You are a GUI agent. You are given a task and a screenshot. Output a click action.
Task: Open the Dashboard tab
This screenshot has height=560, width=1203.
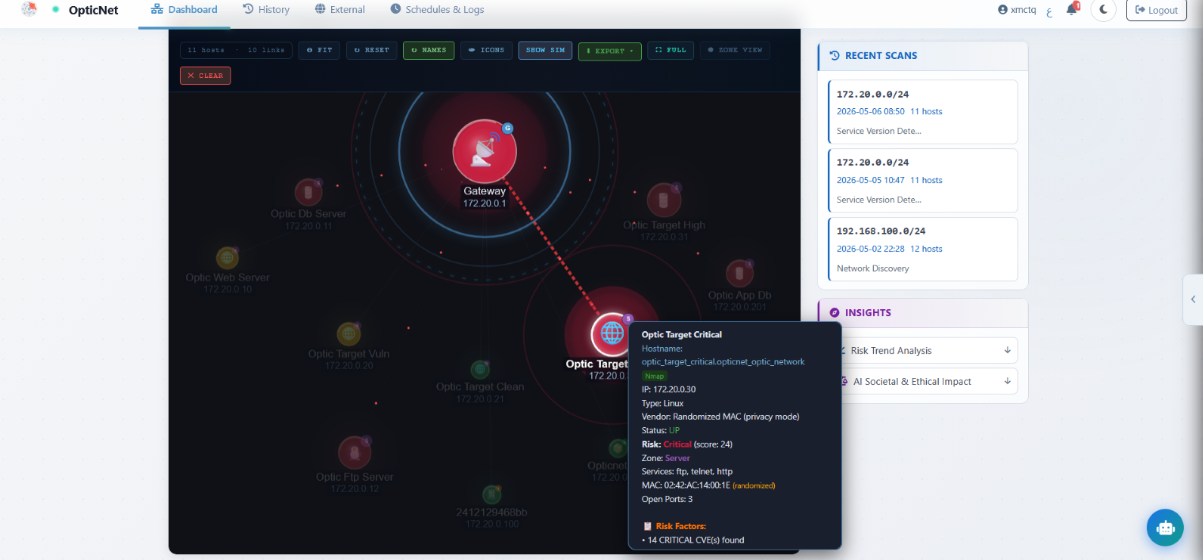(x=184, y=10)
